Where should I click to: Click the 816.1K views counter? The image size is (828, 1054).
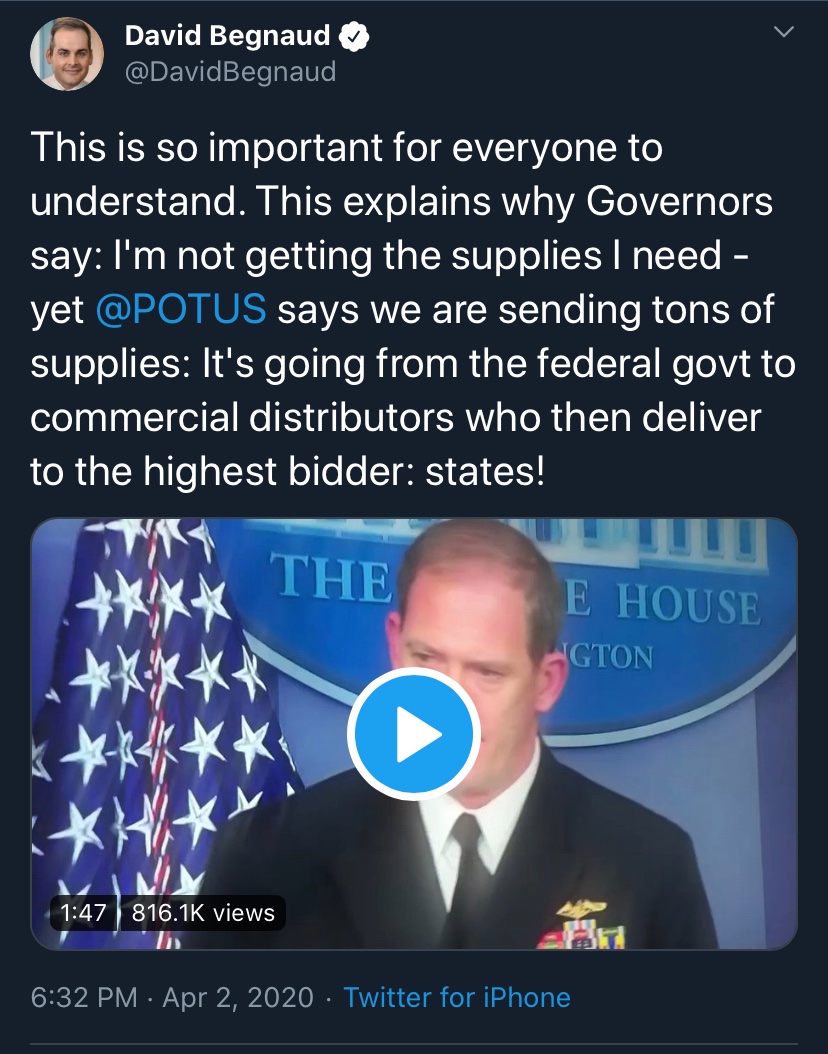click(204, 913)
